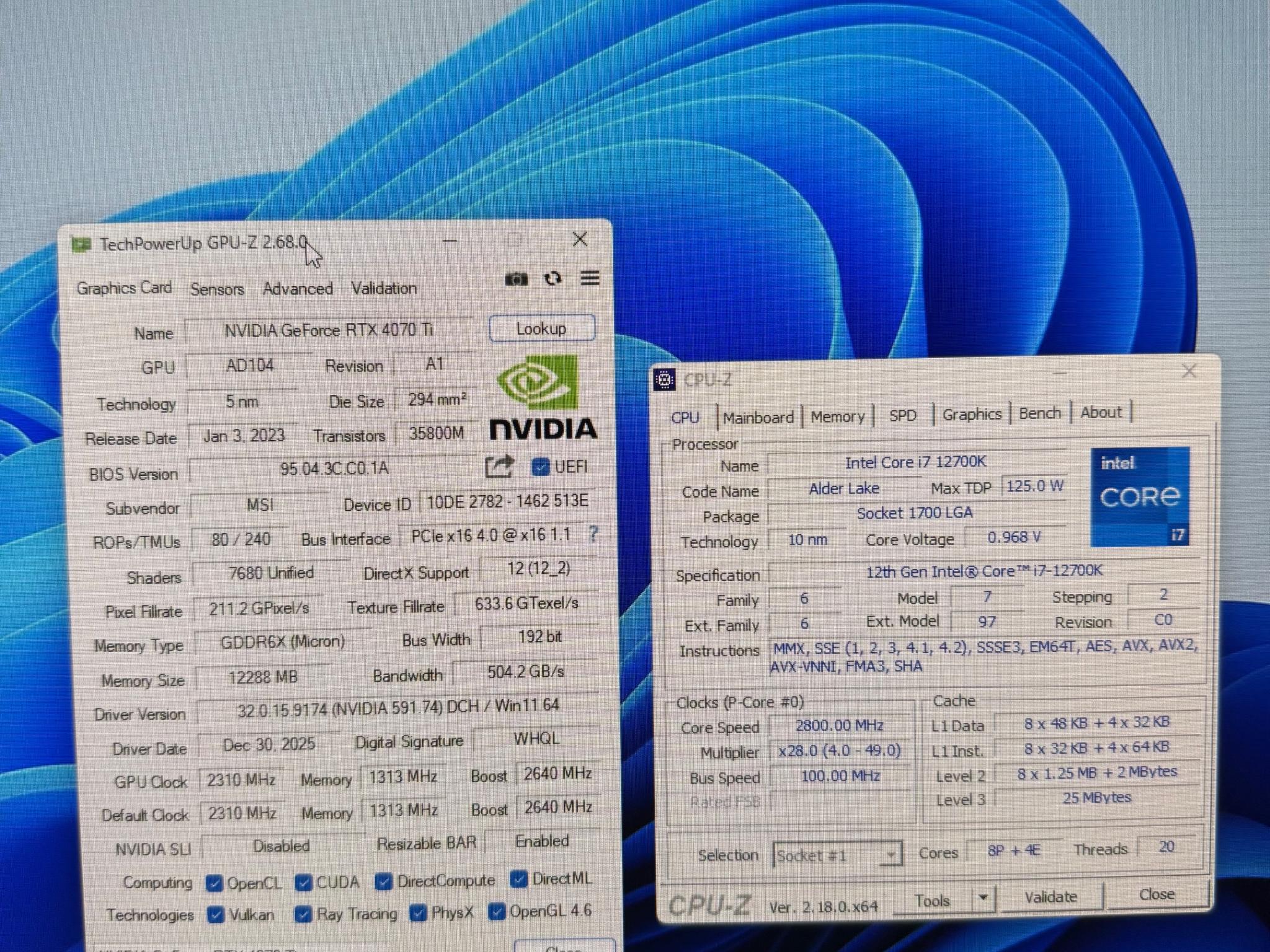Click the Memory Size 12288 MB value
This screenshot has height=952, width=1270.
click(263, 677)
